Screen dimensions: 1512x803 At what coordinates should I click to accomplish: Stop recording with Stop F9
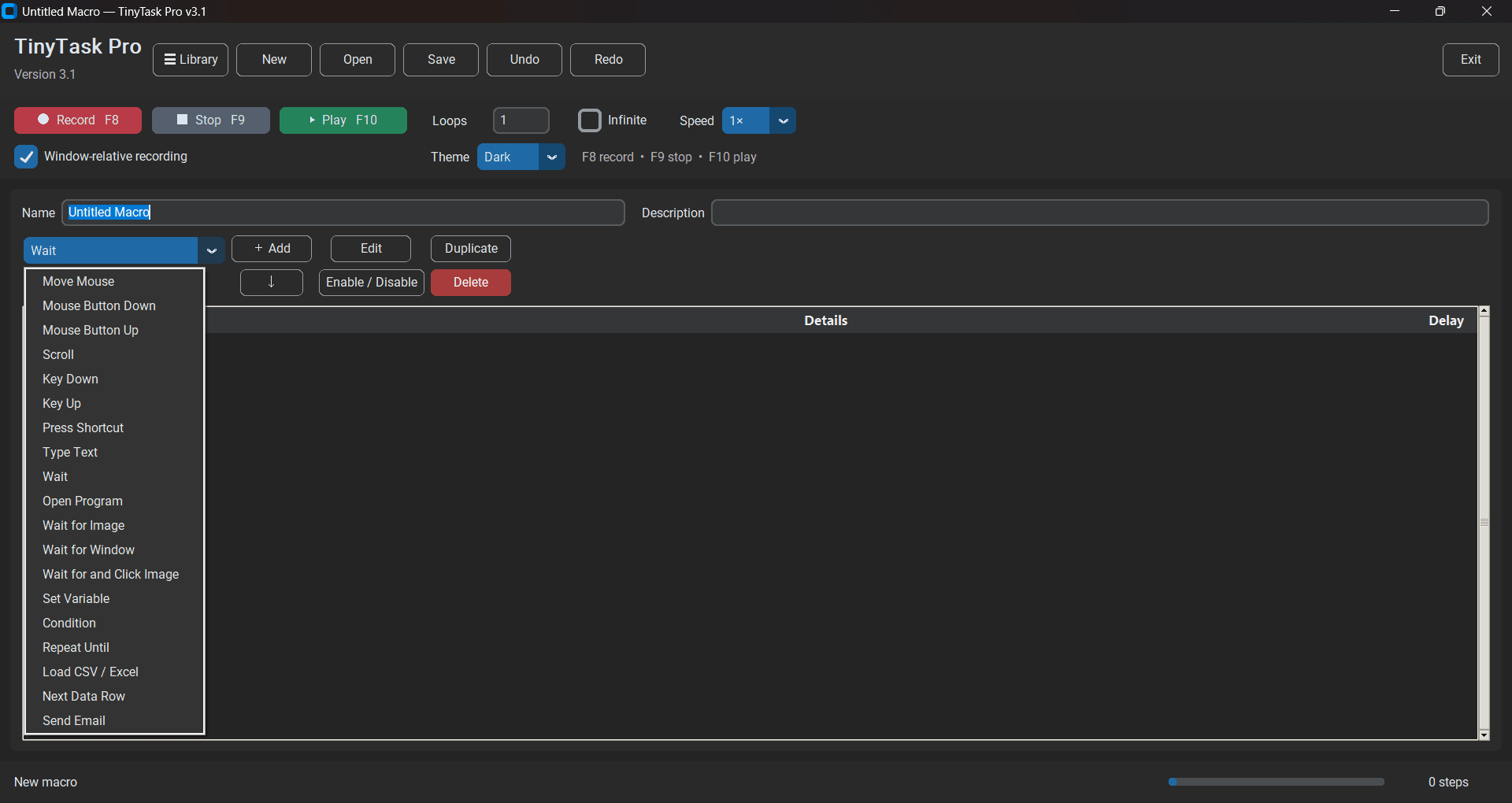[211, 120]
